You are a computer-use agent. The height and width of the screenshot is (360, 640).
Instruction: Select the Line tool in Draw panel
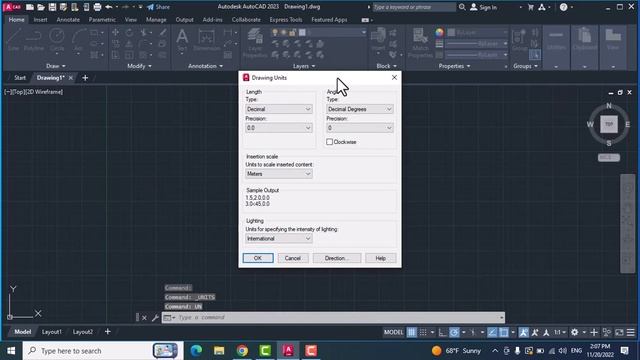point(13,40)
